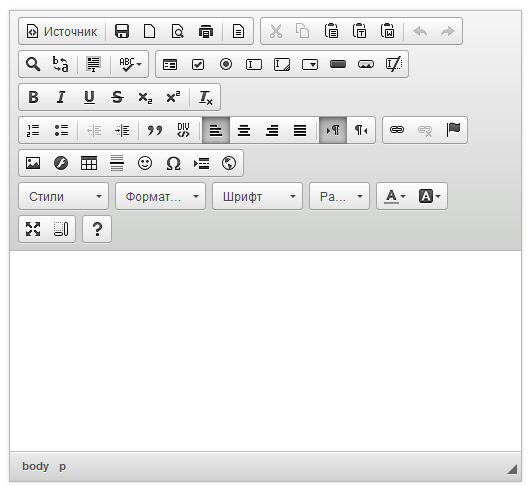This screenshot has width=530, height=486.
Task: Undo the last action
Action: coord(420,31)
